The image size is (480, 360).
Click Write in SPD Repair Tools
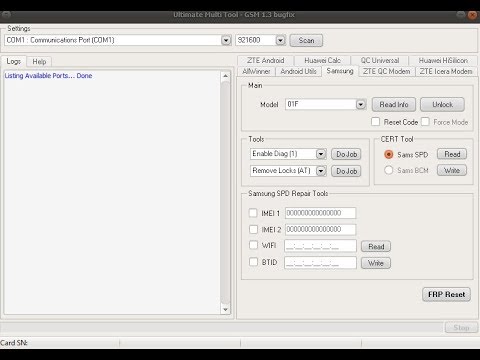click(376, 263)
